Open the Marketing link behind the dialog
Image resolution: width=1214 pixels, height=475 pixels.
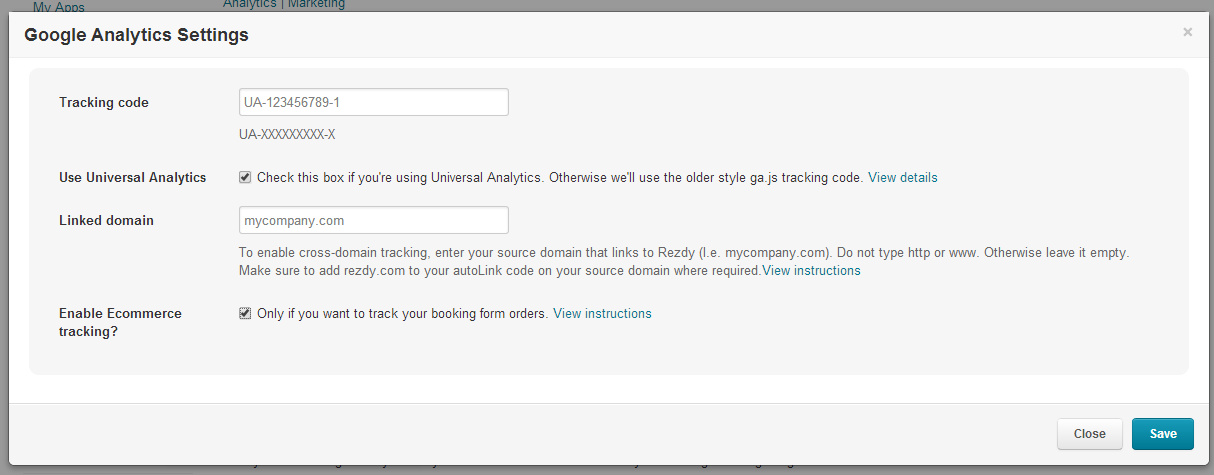click(x=316, y=5)
